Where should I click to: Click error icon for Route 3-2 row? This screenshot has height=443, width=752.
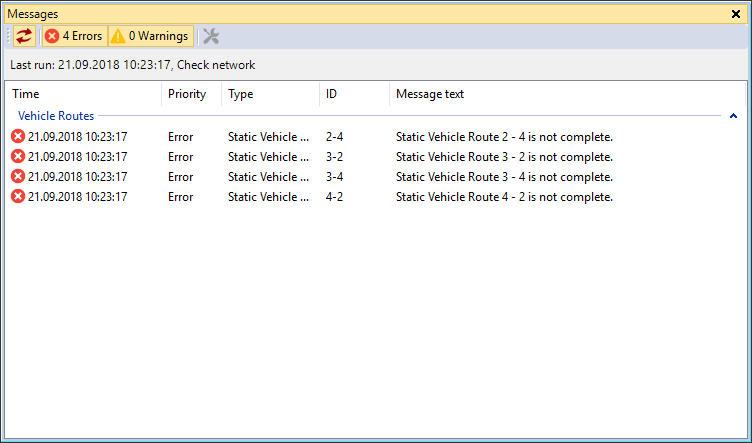click(x=18, y=157)
